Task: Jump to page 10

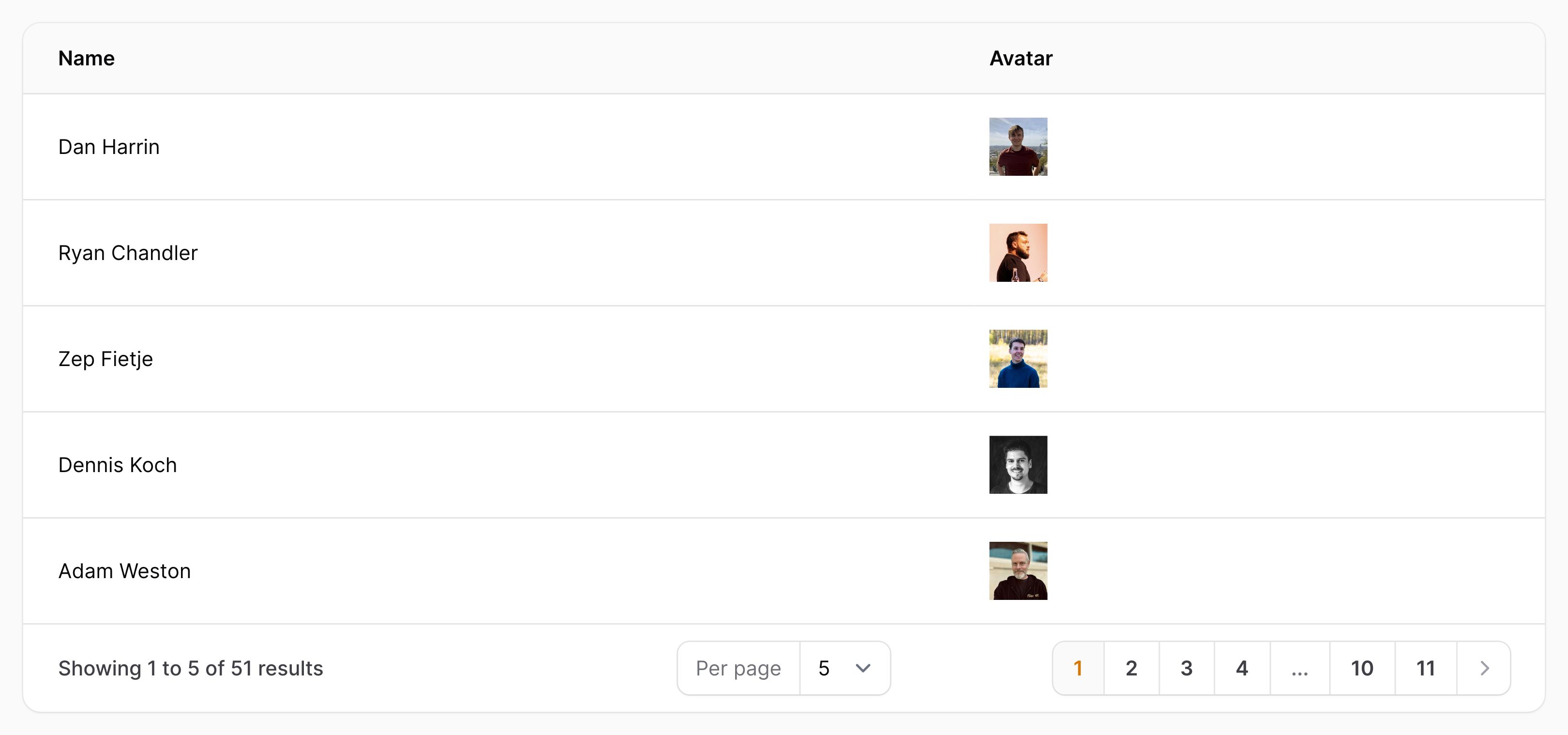Action: pos(1362,668)
